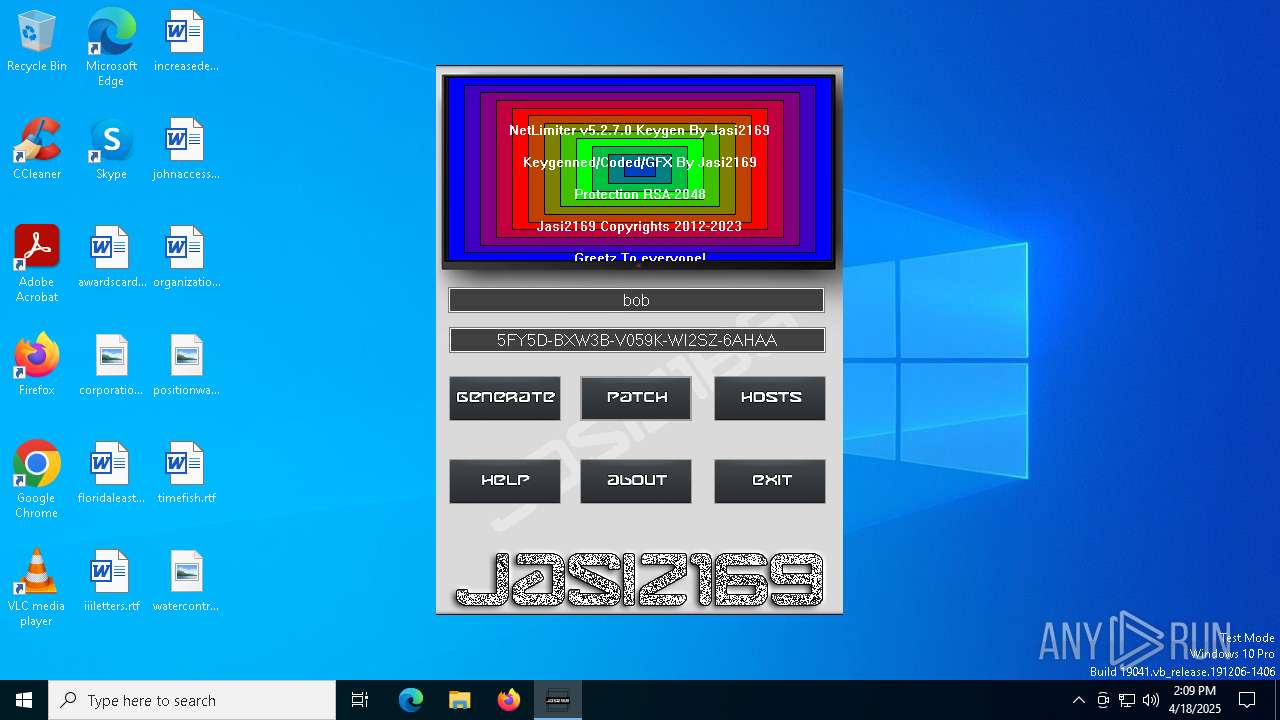This screenshot has width=1280, height=720.
Task: Launch Edge from the taskbar
Action: click(411, 700)
